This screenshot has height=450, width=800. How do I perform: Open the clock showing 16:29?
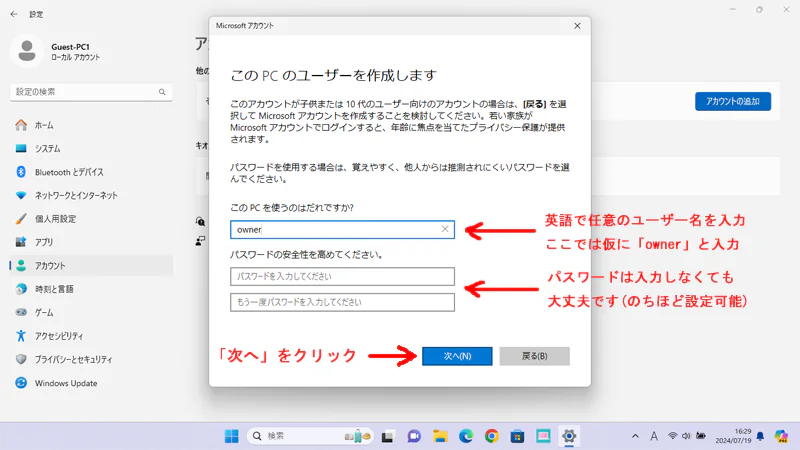(734, 436)
